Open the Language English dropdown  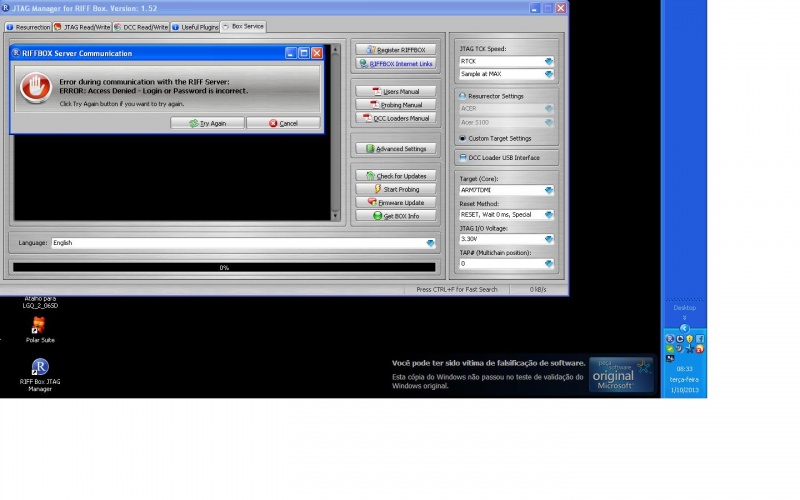(430, 243)
